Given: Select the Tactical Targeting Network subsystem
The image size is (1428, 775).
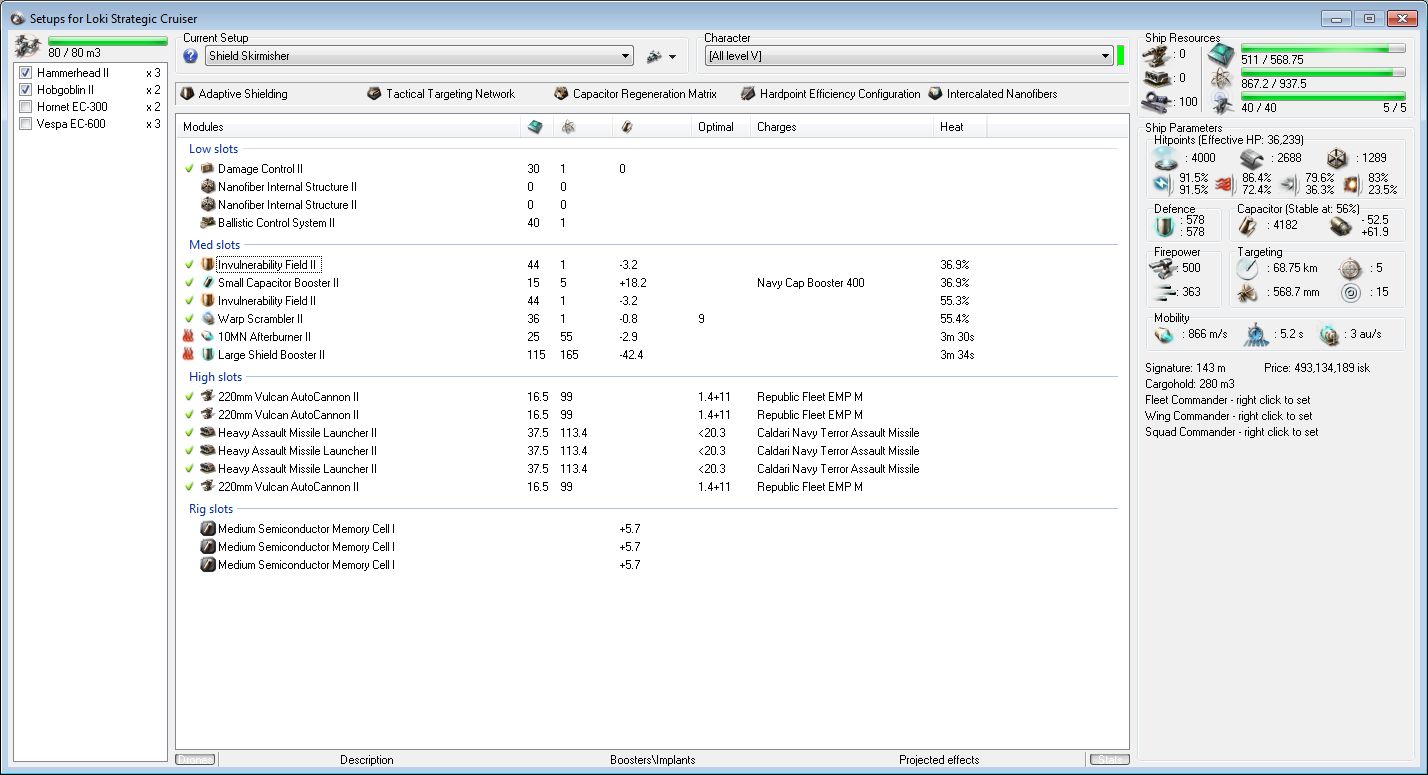Looking at the screenshot, I should [x=441, y=94].
